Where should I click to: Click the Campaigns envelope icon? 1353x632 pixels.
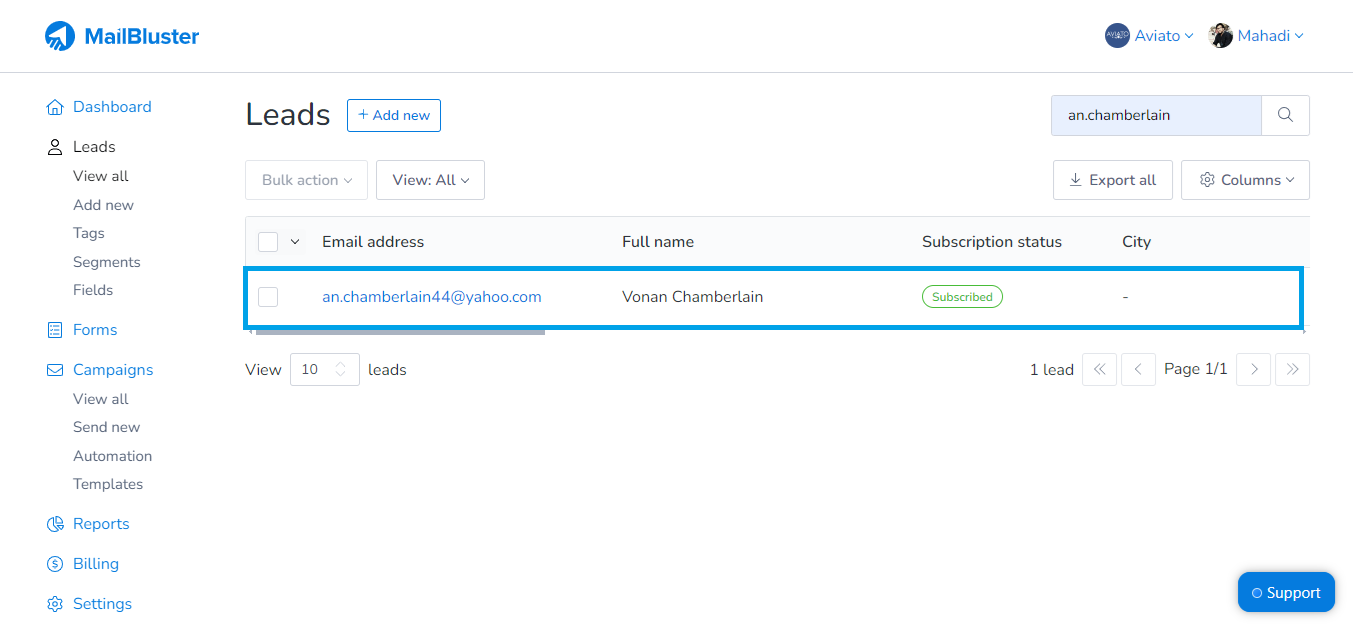(54, 369)
